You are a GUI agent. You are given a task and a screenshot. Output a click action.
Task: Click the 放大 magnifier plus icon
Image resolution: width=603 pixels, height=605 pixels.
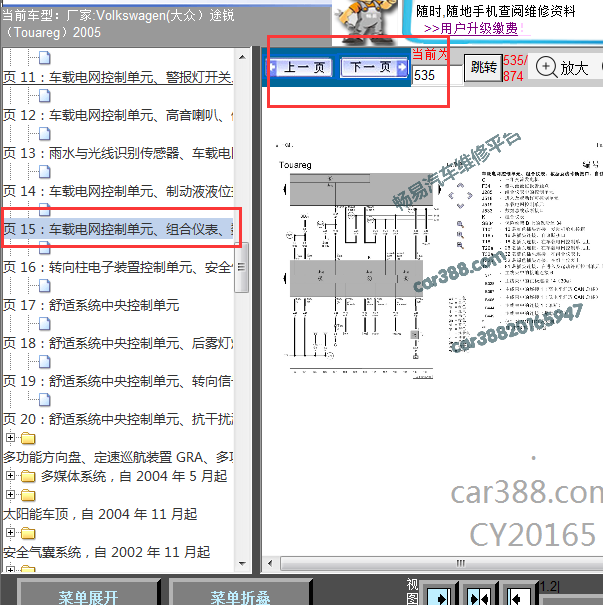tap(546, 67)
